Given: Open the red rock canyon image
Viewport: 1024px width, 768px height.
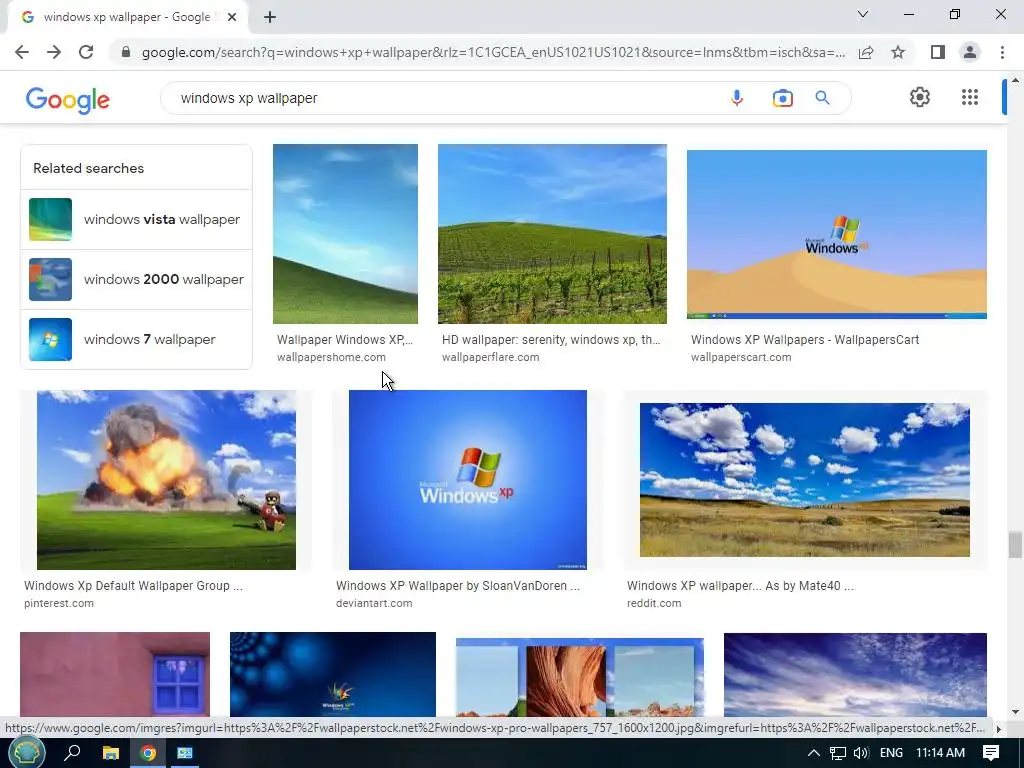Looking at the screenshot, I should click(x=580, y=678).
